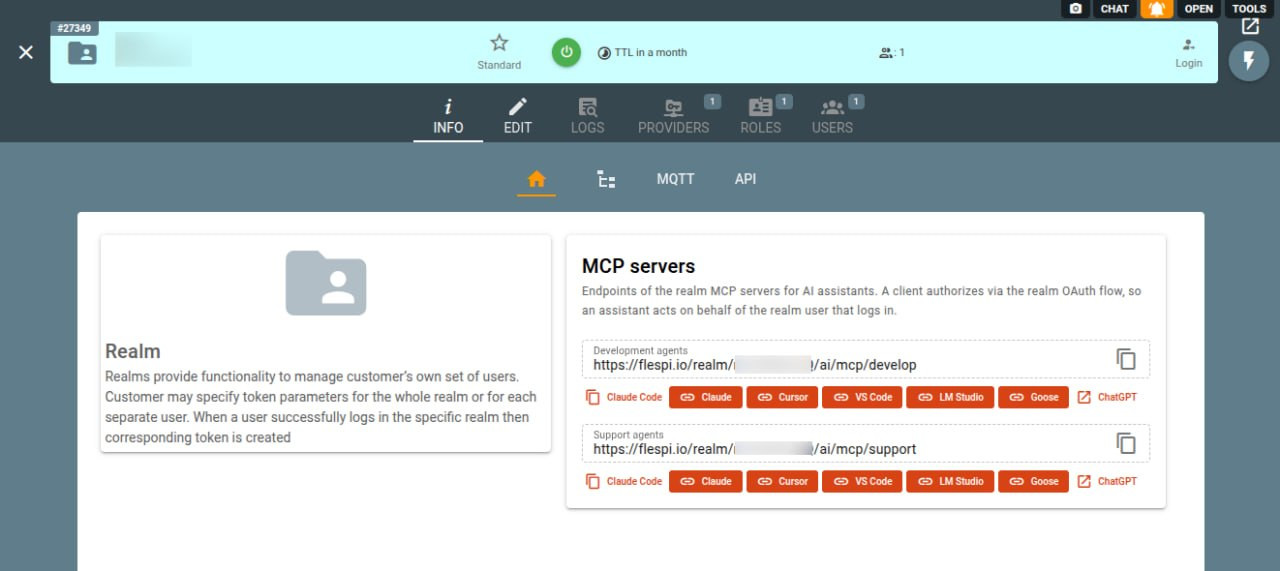Click the TTL in a month indicator

[642, 52]
